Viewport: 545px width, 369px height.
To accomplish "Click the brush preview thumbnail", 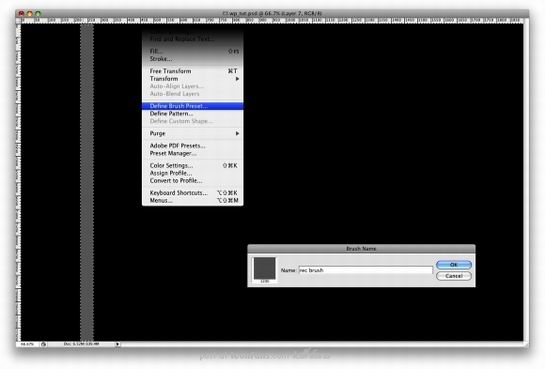I will (x=265, y=268).
